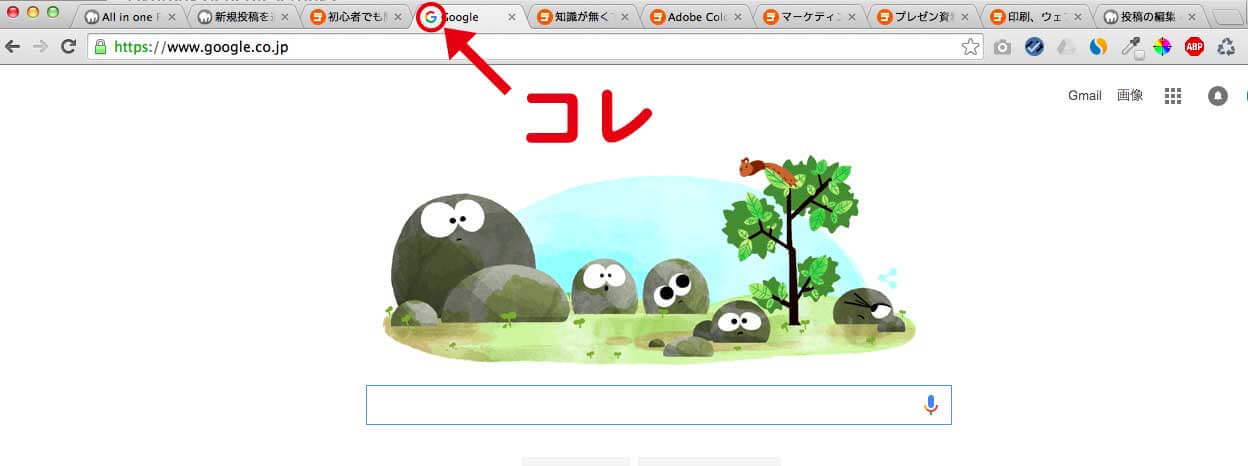The width and height of the screenshot is (1248, 466).
Task: Focus the Google search box
Action: [x=658, y=405]
